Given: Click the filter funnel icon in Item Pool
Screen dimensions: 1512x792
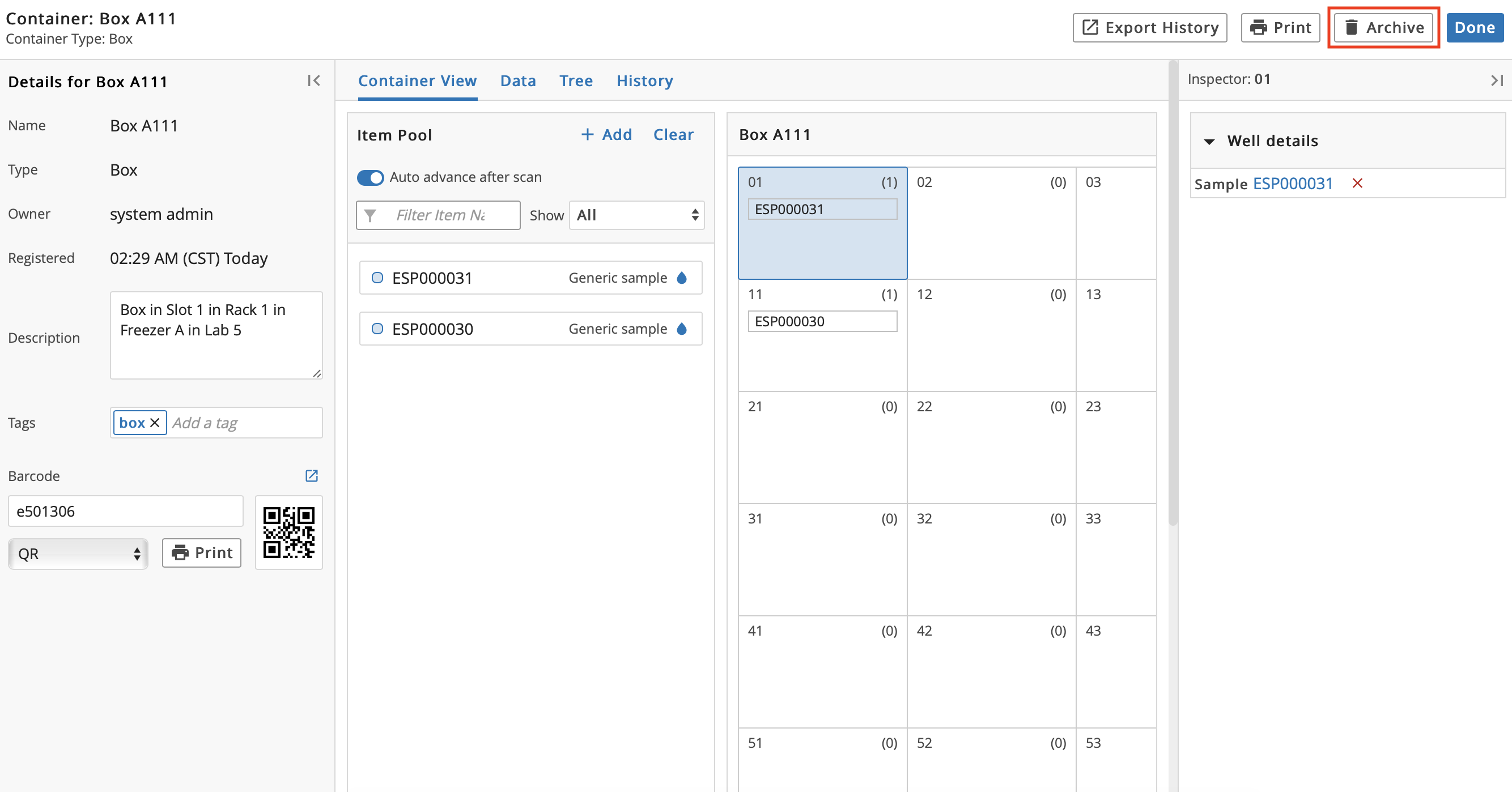Looking at the screenshot, I should [371, 215].
